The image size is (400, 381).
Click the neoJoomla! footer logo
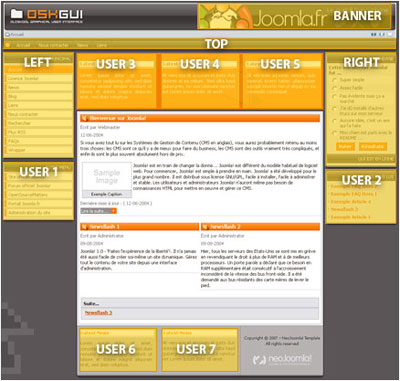pyautogui.click(x=282, y=360)
